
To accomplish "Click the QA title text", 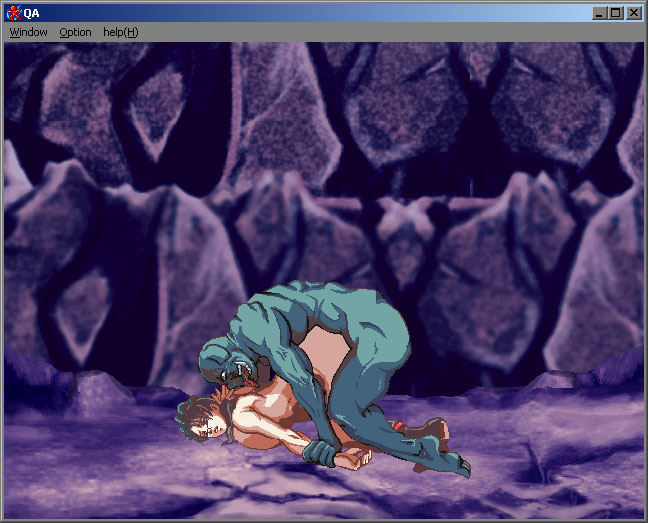I will point(32,13).
